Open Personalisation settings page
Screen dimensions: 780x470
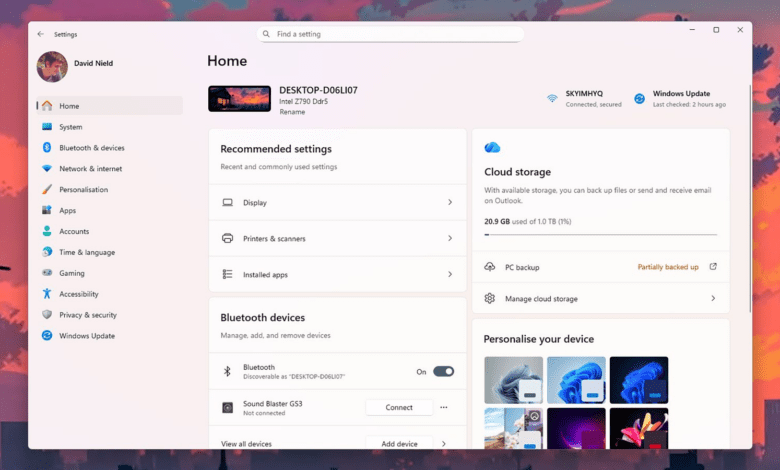(x=109, y=189)
